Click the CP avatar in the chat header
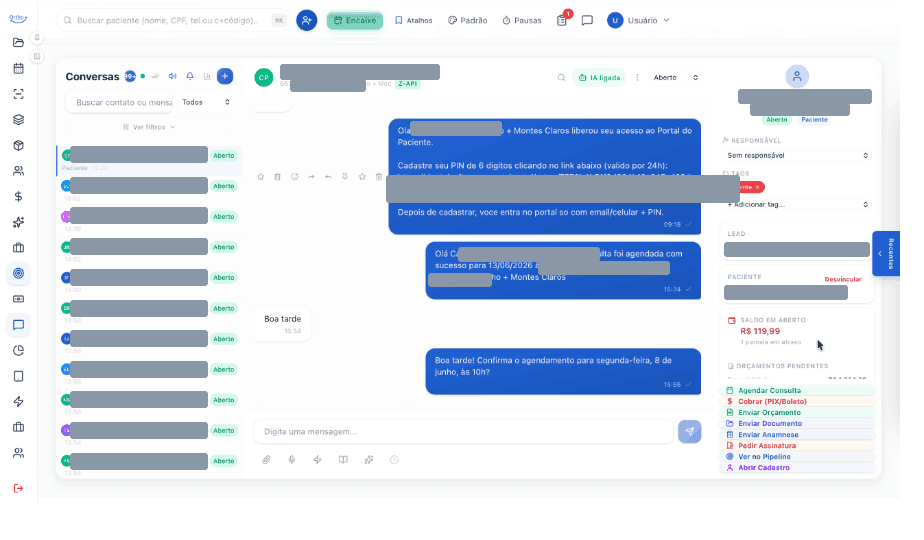Image resolution: width=924 pixels, height=540 pixels. [263, 77]
